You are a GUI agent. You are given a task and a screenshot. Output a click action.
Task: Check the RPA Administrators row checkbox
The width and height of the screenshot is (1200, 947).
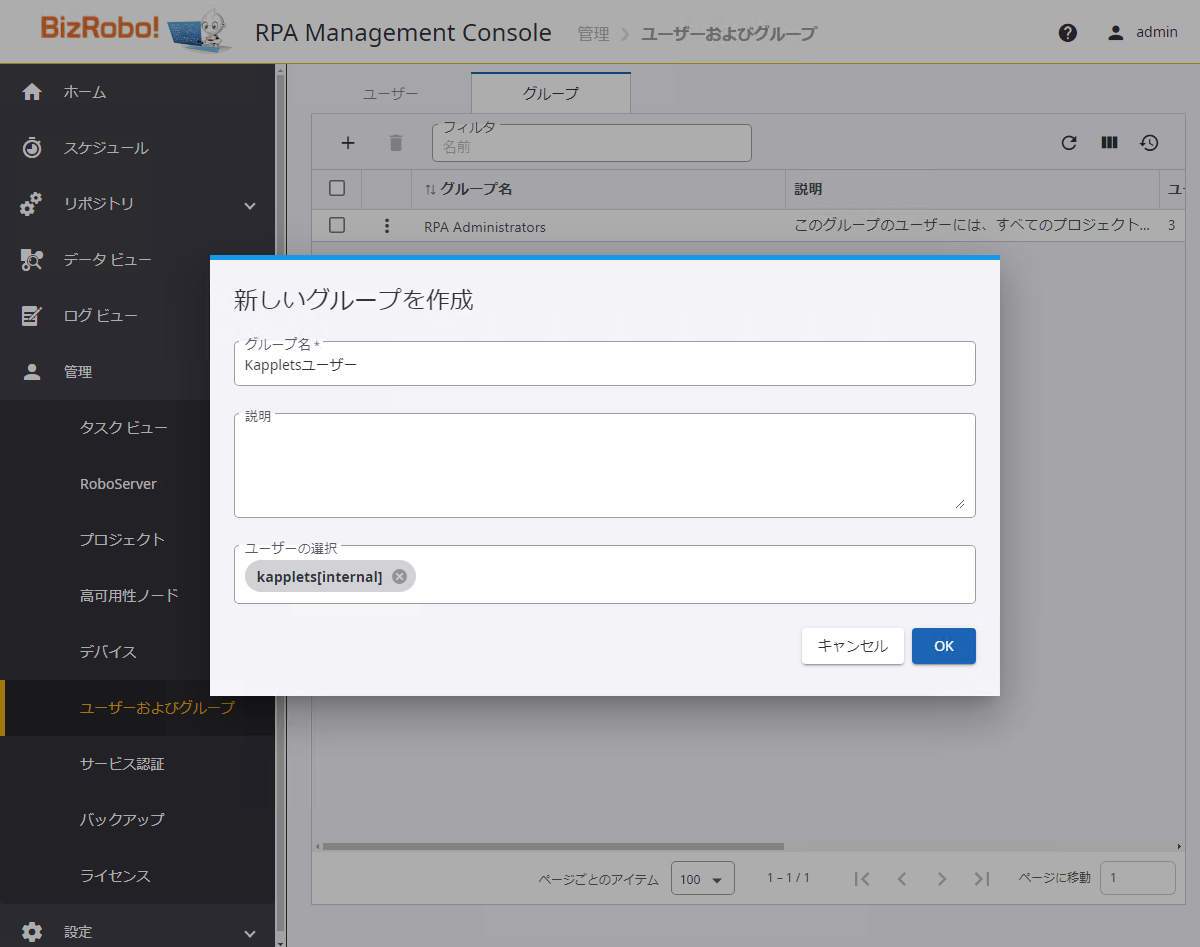(x=337, y=226)
